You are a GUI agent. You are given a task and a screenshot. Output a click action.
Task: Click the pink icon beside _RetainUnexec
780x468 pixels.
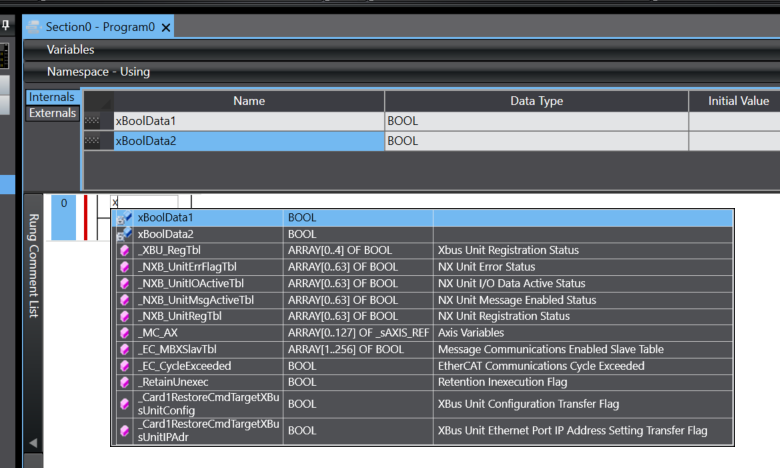tap(125, 383)
